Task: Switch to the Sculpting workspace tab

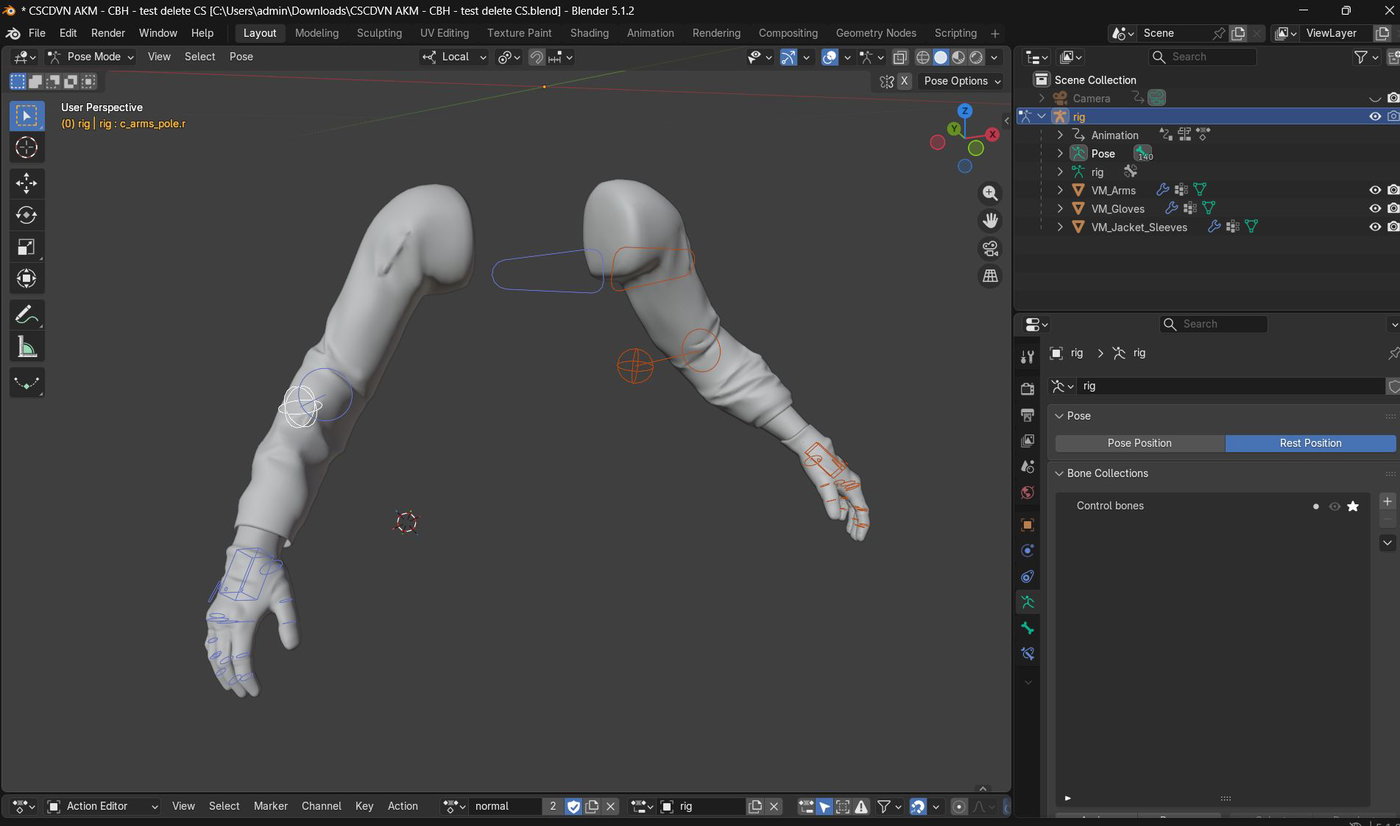Action: (379, 33)
